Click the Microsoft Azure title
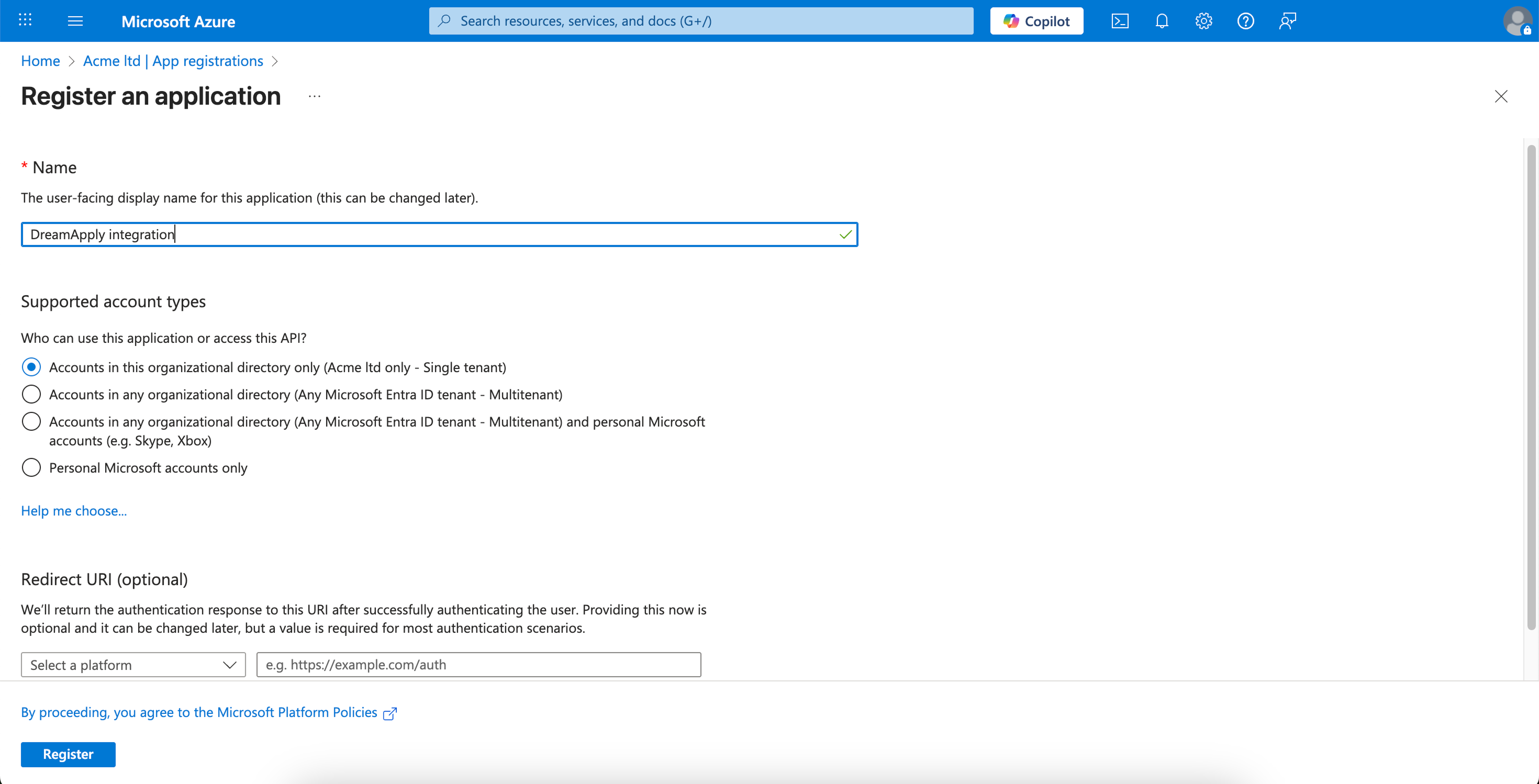This screenshot has width=1539, height=784. click(178, 21)
